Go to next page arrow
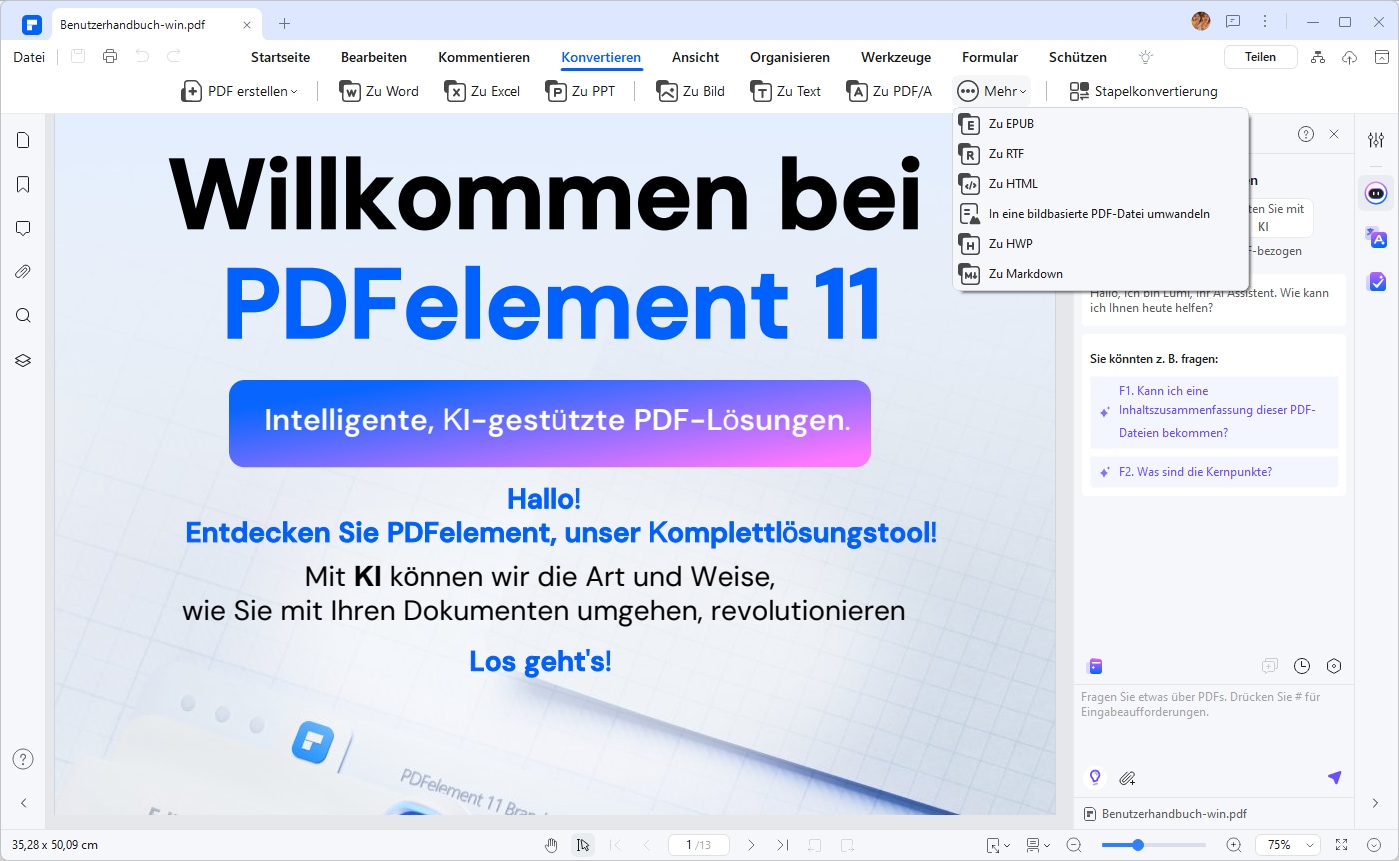 pos(751,845)
